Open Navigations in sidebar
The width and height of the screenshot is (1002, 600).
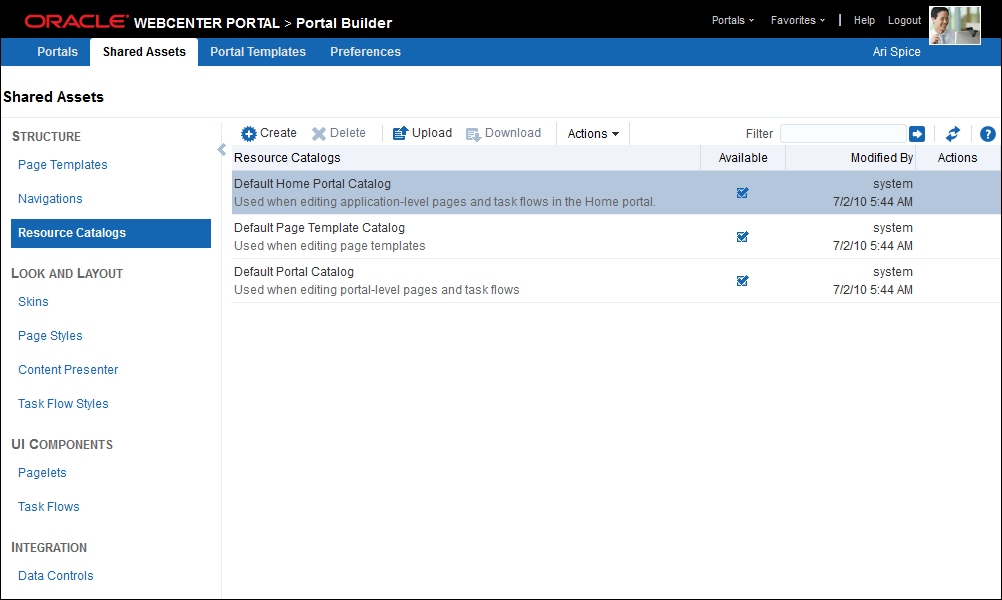point(50,199)
